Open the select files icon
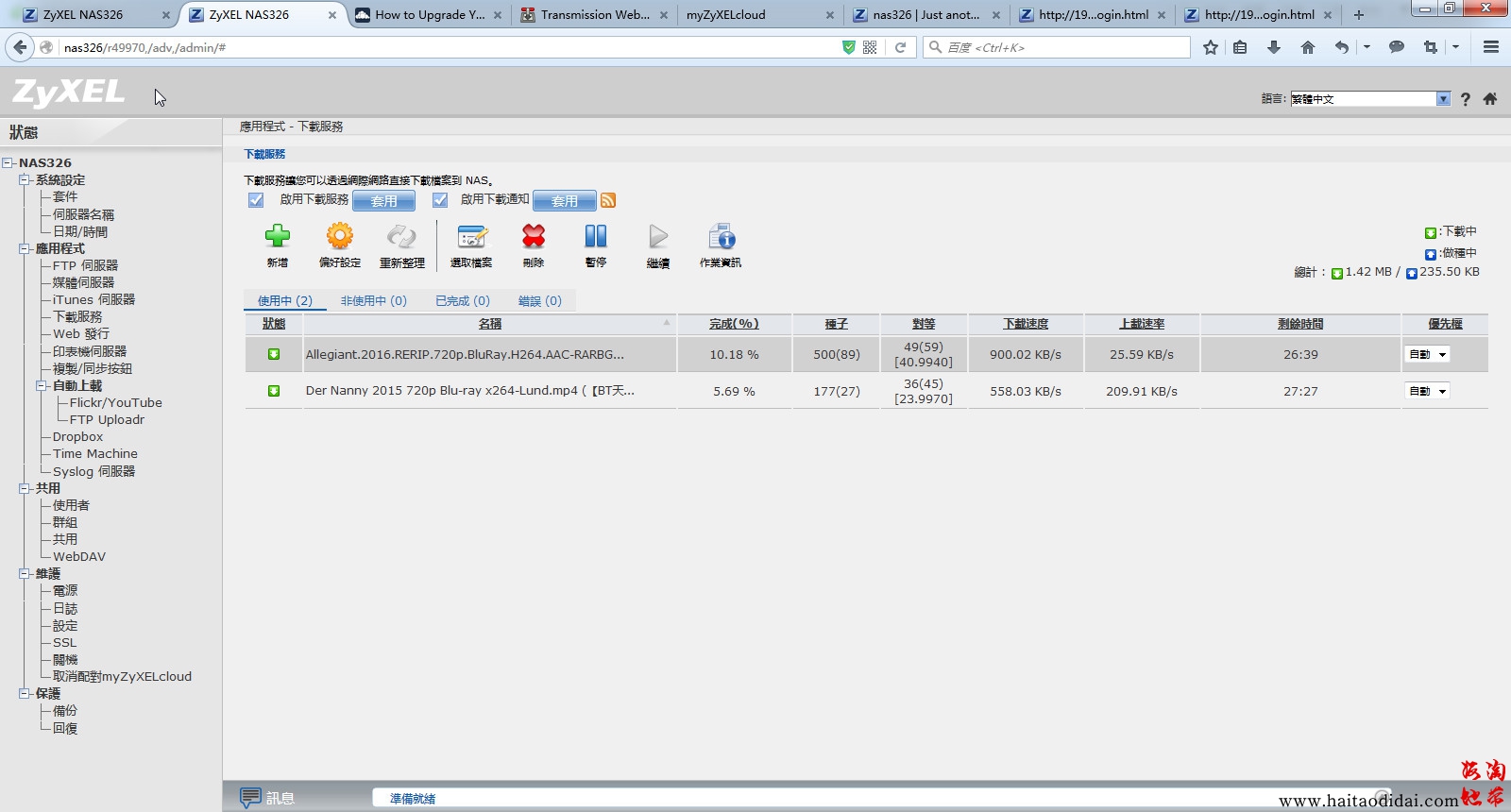The height and width of the screenshot is (812, 1511). [471, 236]
